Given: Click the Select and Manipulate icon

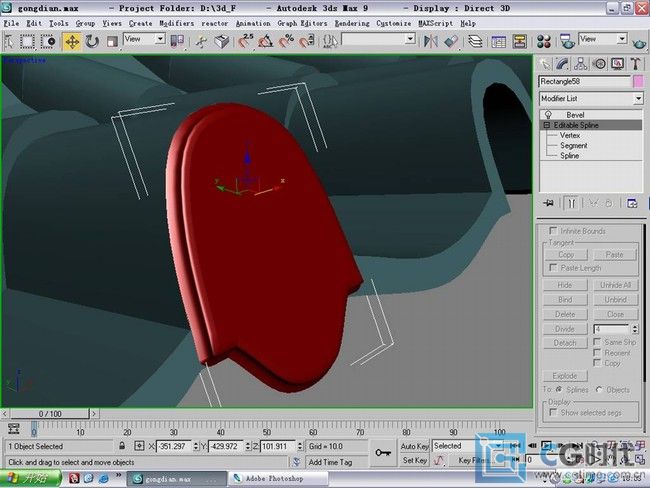Looking at the screenshot, I should (202, 41).
